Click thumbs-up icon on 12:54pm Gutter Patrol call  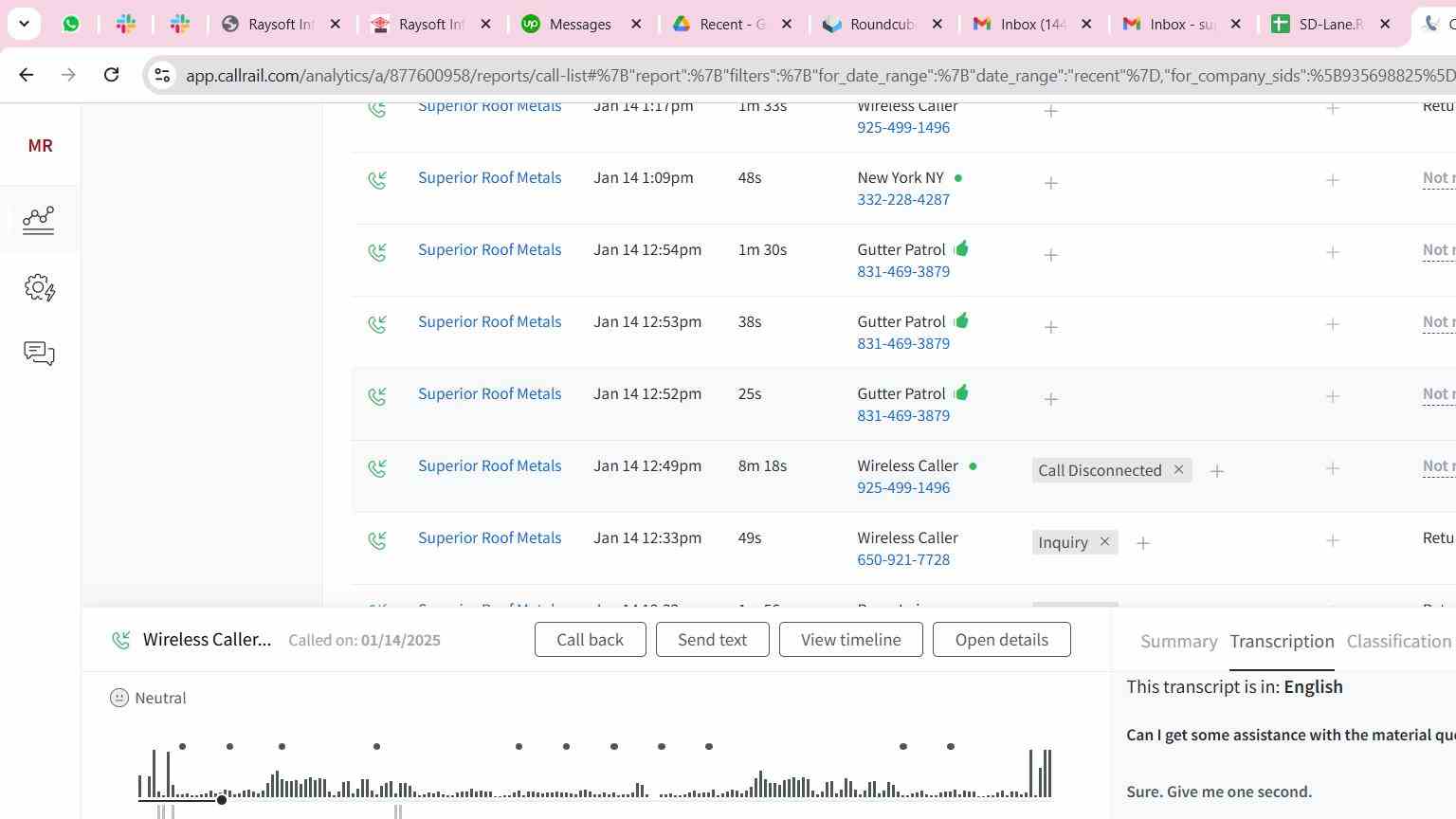point(961,248)
